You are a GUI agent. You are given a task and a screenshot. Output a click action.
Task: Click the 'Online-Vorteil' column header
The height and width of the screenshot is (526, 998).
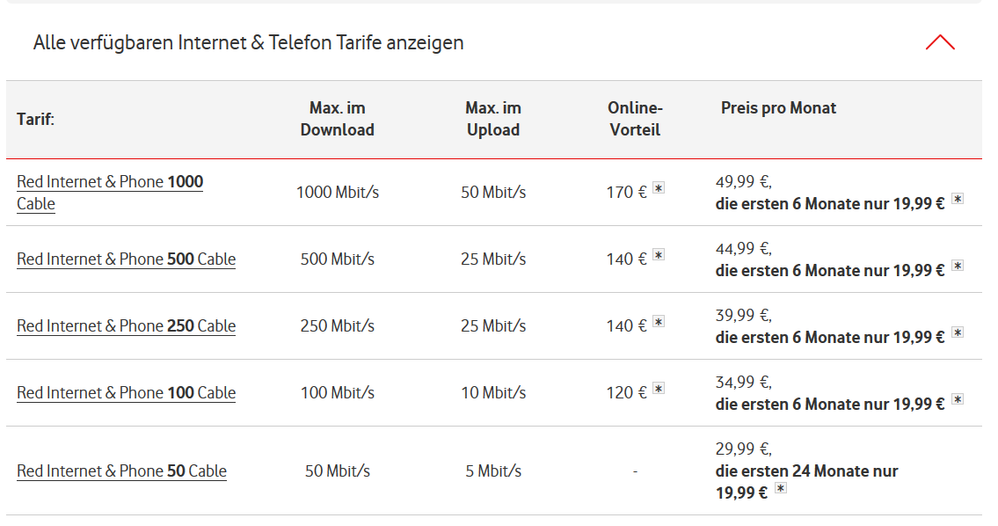point(635,119)
